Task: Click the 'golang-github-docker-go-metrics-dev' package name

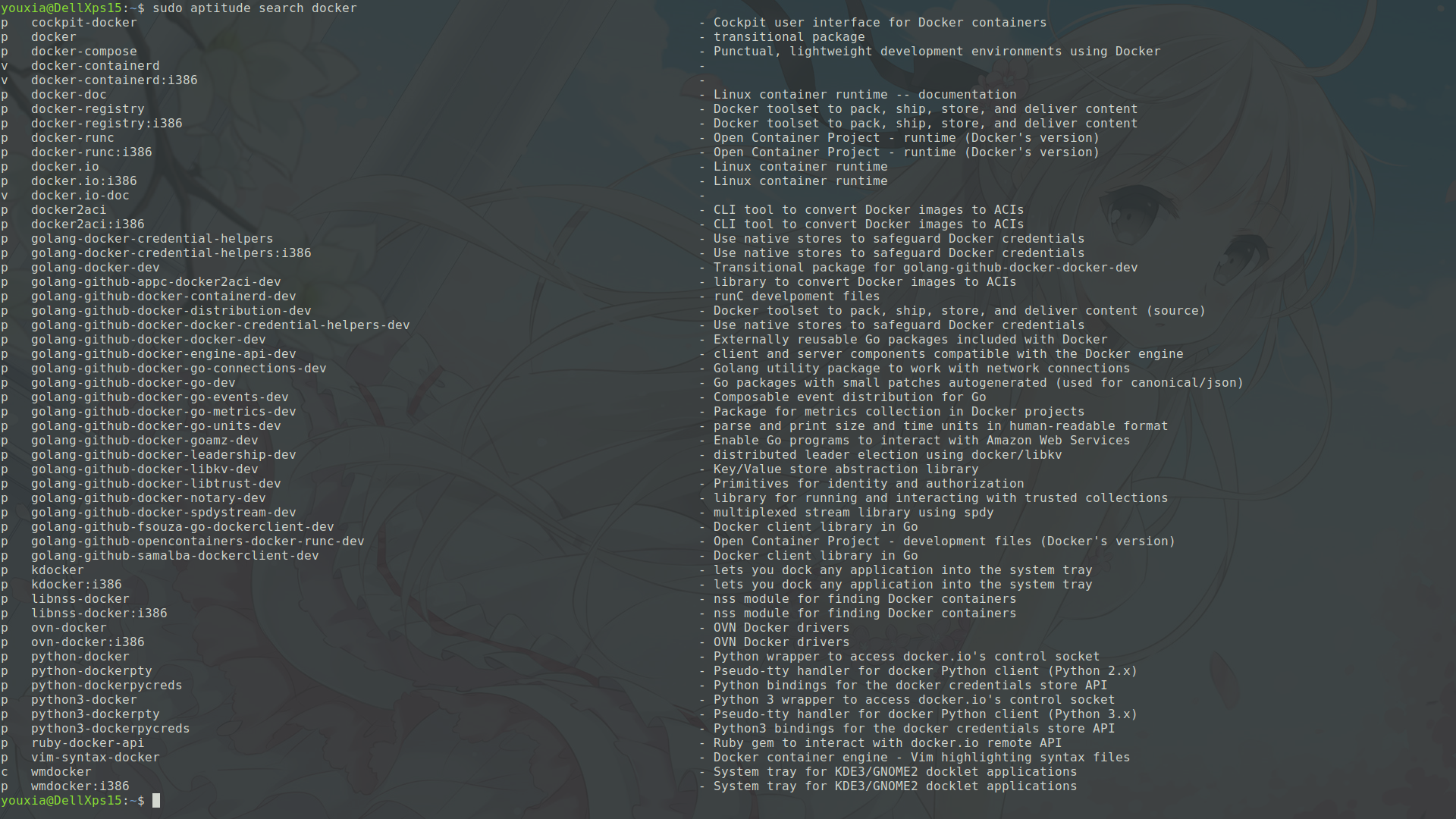Action: [164, 411]
